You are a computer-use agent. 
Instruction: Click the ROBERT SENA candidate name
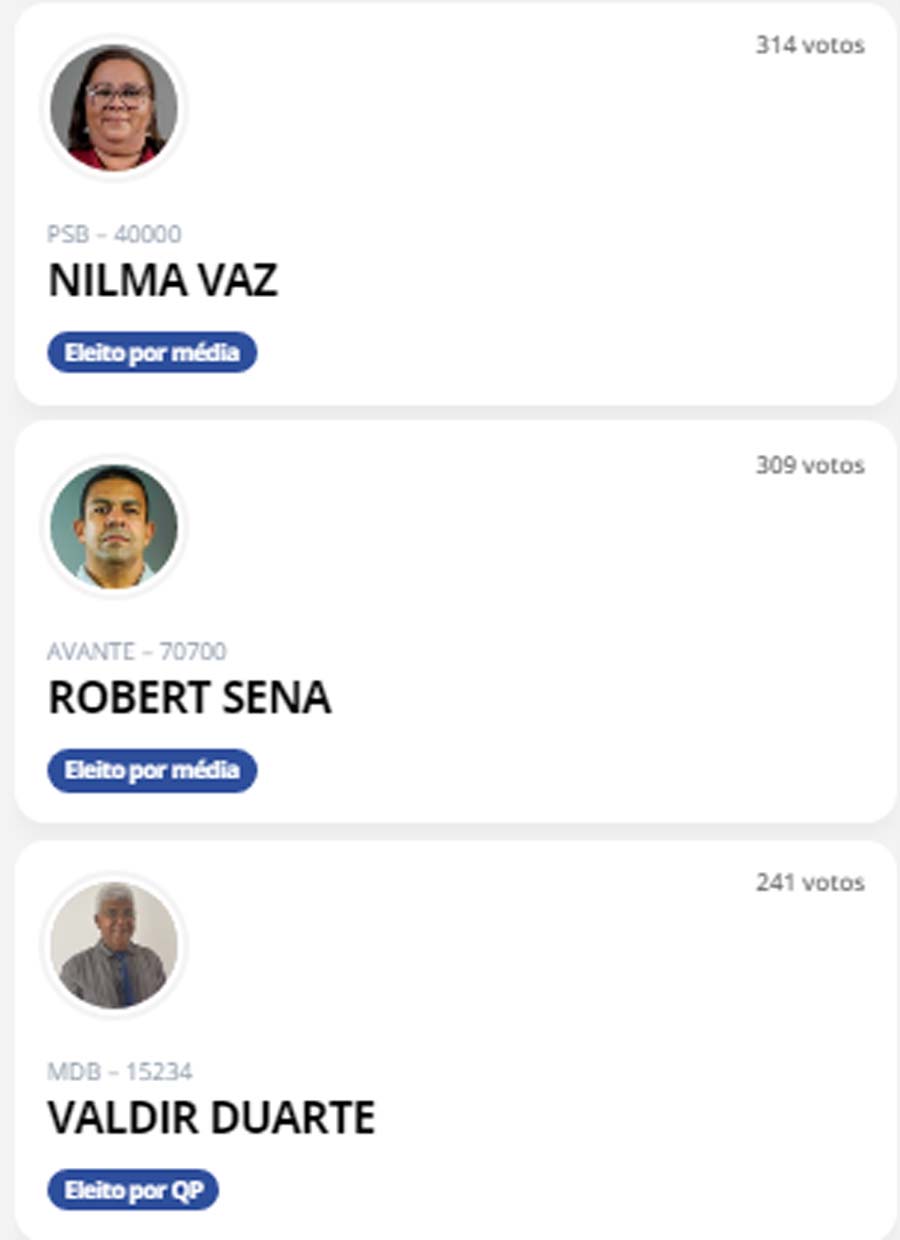189,699
